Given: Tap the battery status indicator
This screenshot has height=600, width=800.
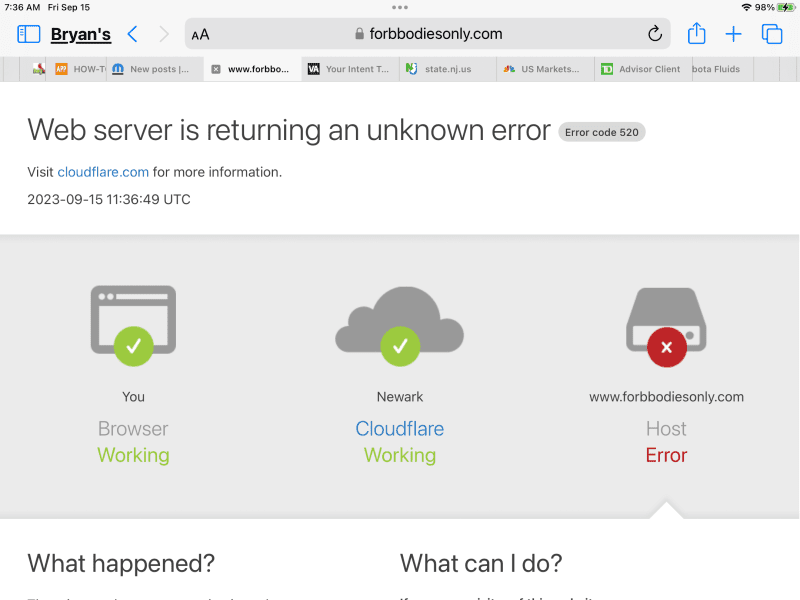Looking at the screenshot, I should 786,7.
